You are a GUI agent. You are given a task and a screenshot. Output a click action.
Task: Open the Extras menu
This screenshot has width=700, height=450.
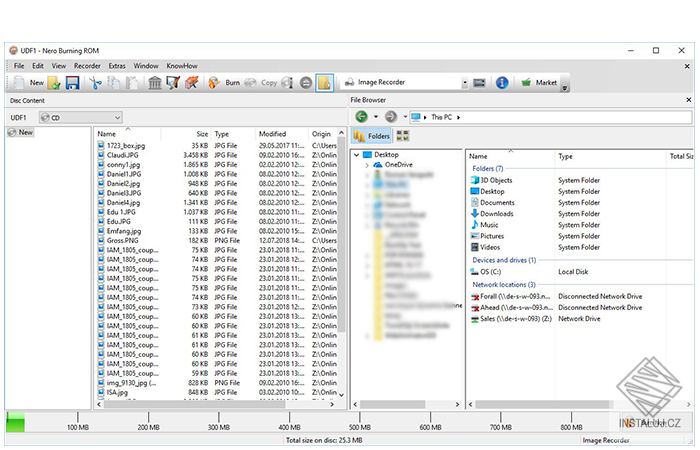coord(117,65)
